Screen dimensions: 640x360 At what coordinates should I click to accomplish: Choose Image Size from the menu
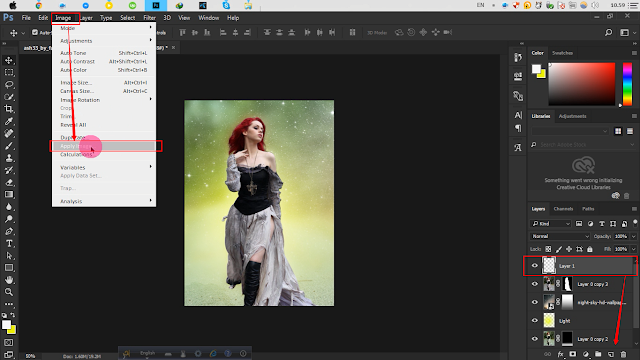[x=104, y=82]
